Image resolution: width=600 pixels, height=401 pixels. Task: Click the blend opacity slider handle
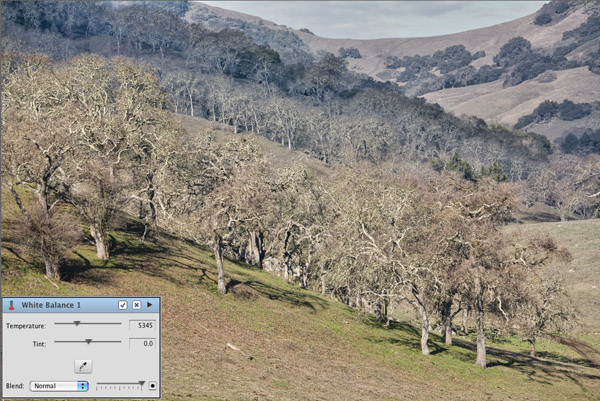[142, 384]
